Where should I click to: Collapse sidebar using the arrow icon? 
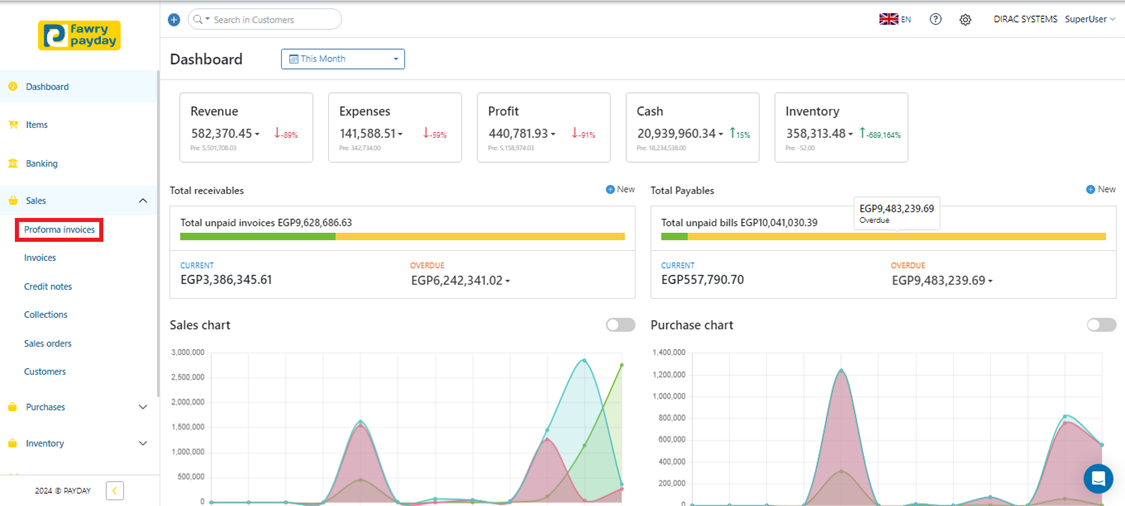(x=115, y=490)
